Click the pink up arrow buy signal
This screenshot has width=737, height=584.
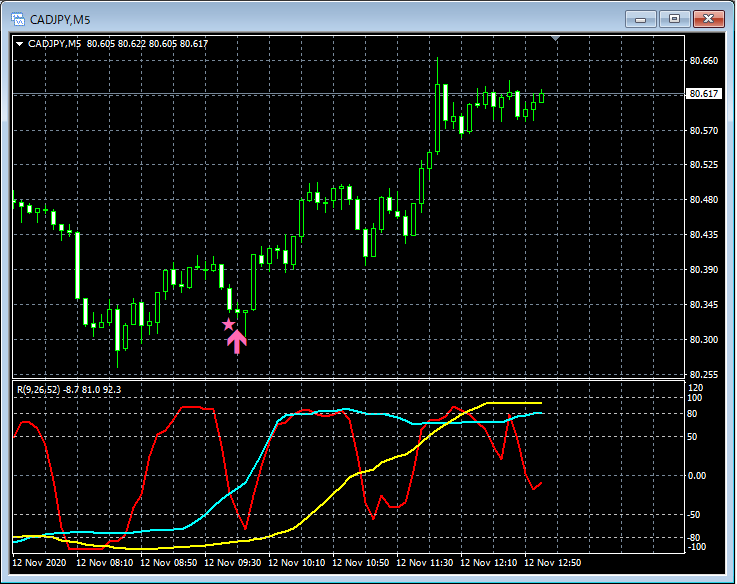[237, 341]
